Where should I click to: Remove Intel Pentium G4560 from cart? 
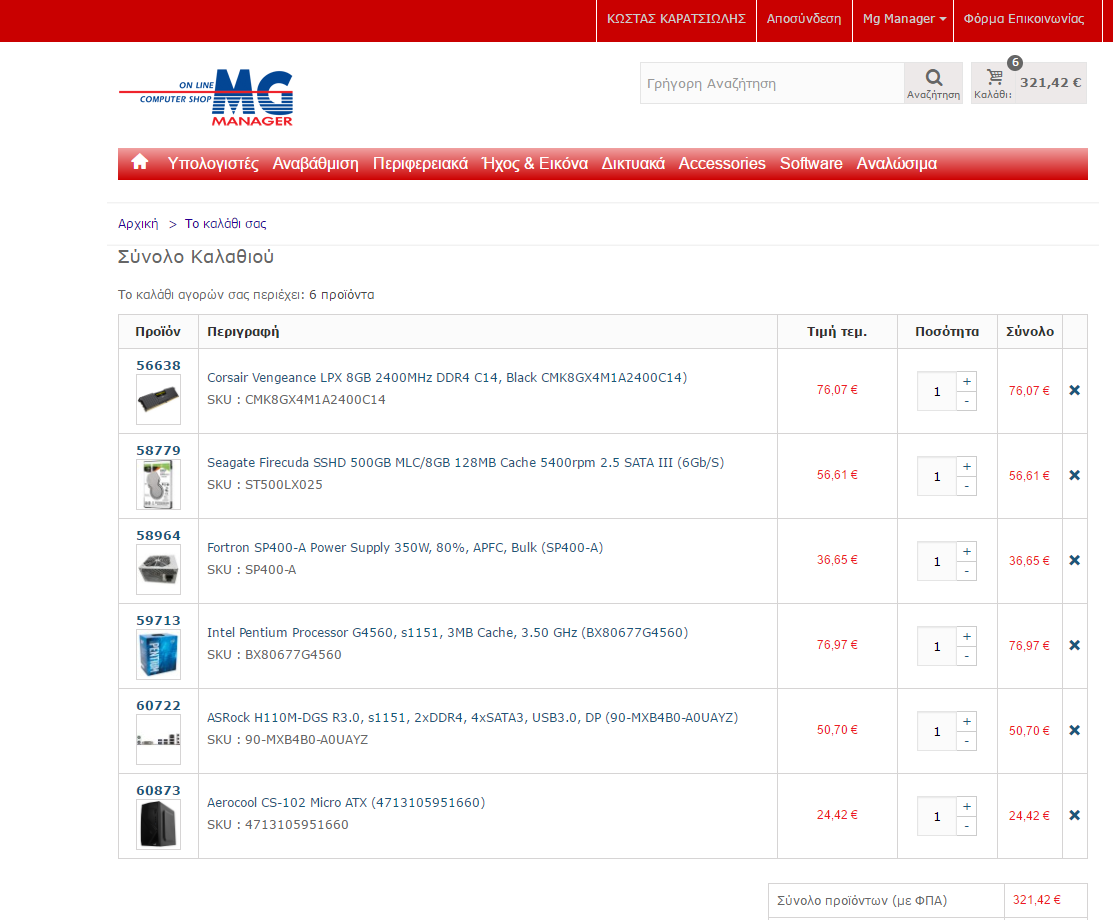tap(1075, 645)
